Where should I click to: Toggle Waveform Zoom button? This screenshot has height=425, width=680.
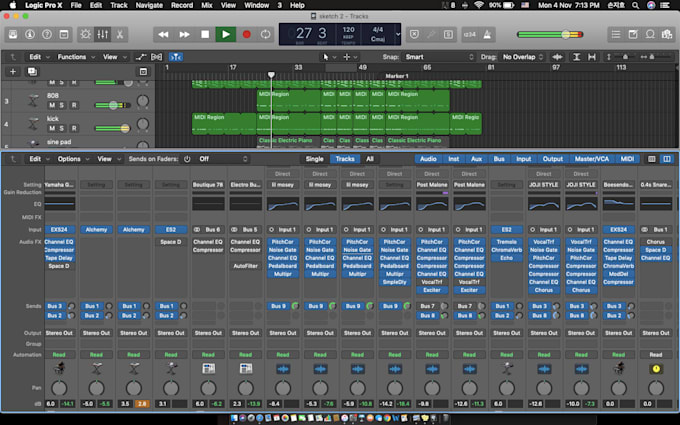pos(557,57)
